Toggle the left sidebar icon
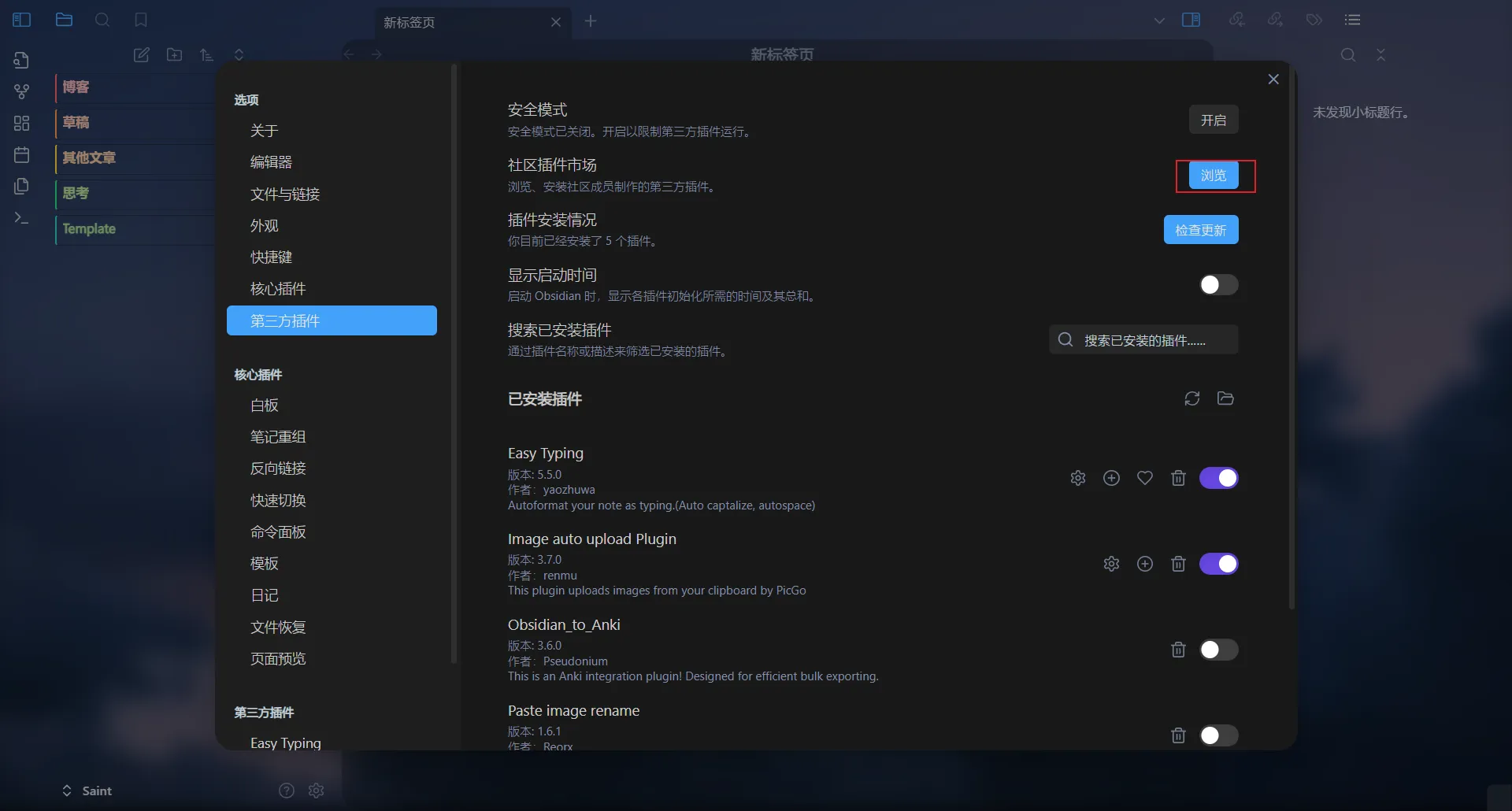Image resolution: width=1512 pixels, height=811 pixels. 22,20
